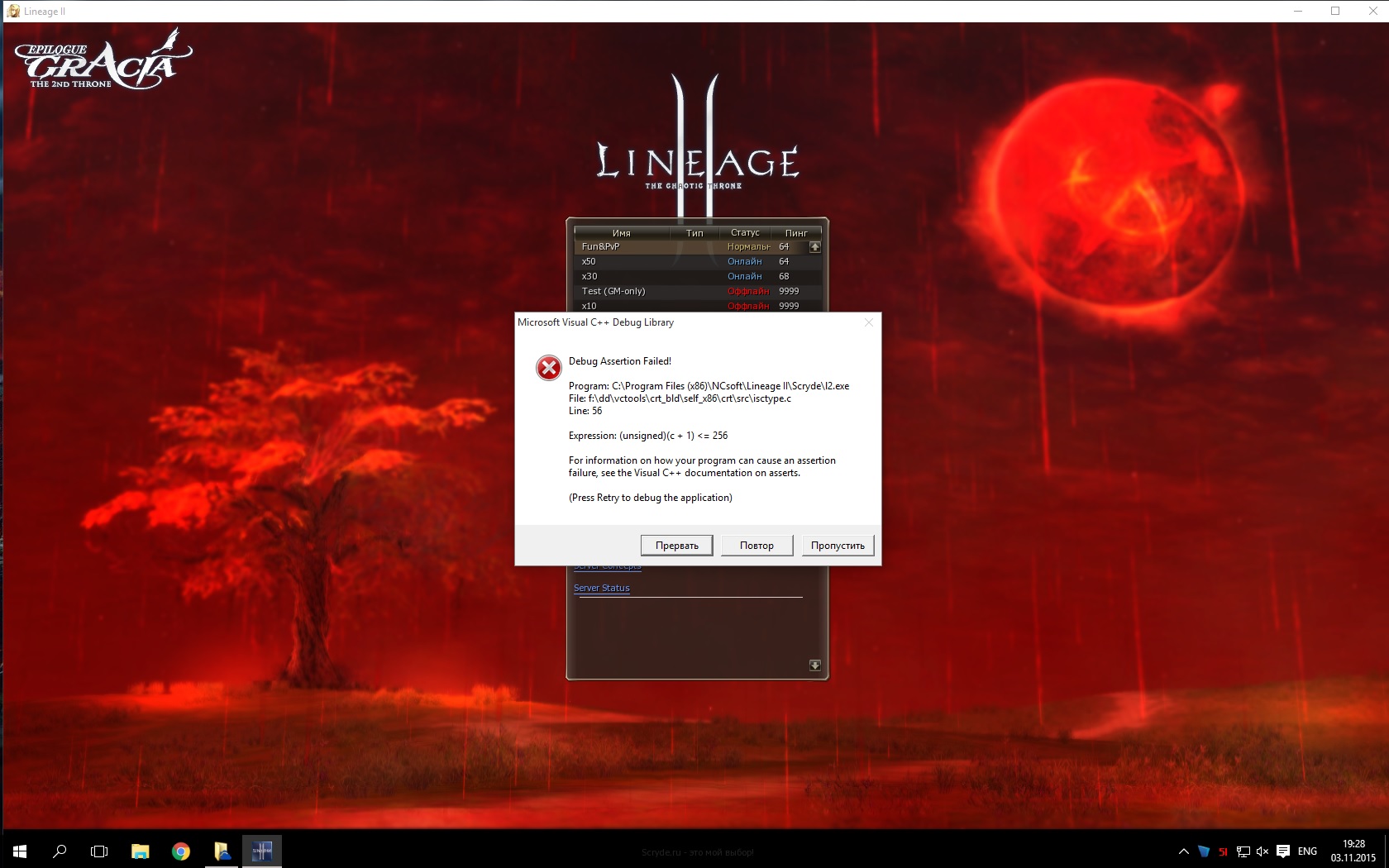Open the Windows Start menu
The image size is (1389, 868).
click(20, 851)
